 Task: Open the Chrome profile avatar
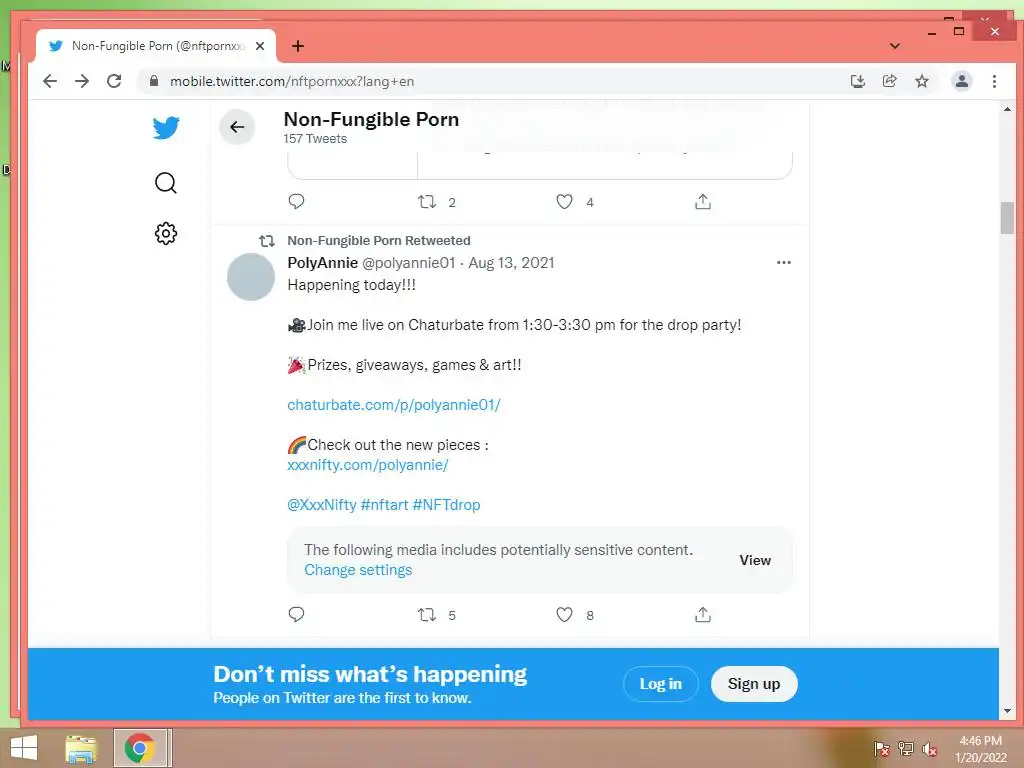962,81
